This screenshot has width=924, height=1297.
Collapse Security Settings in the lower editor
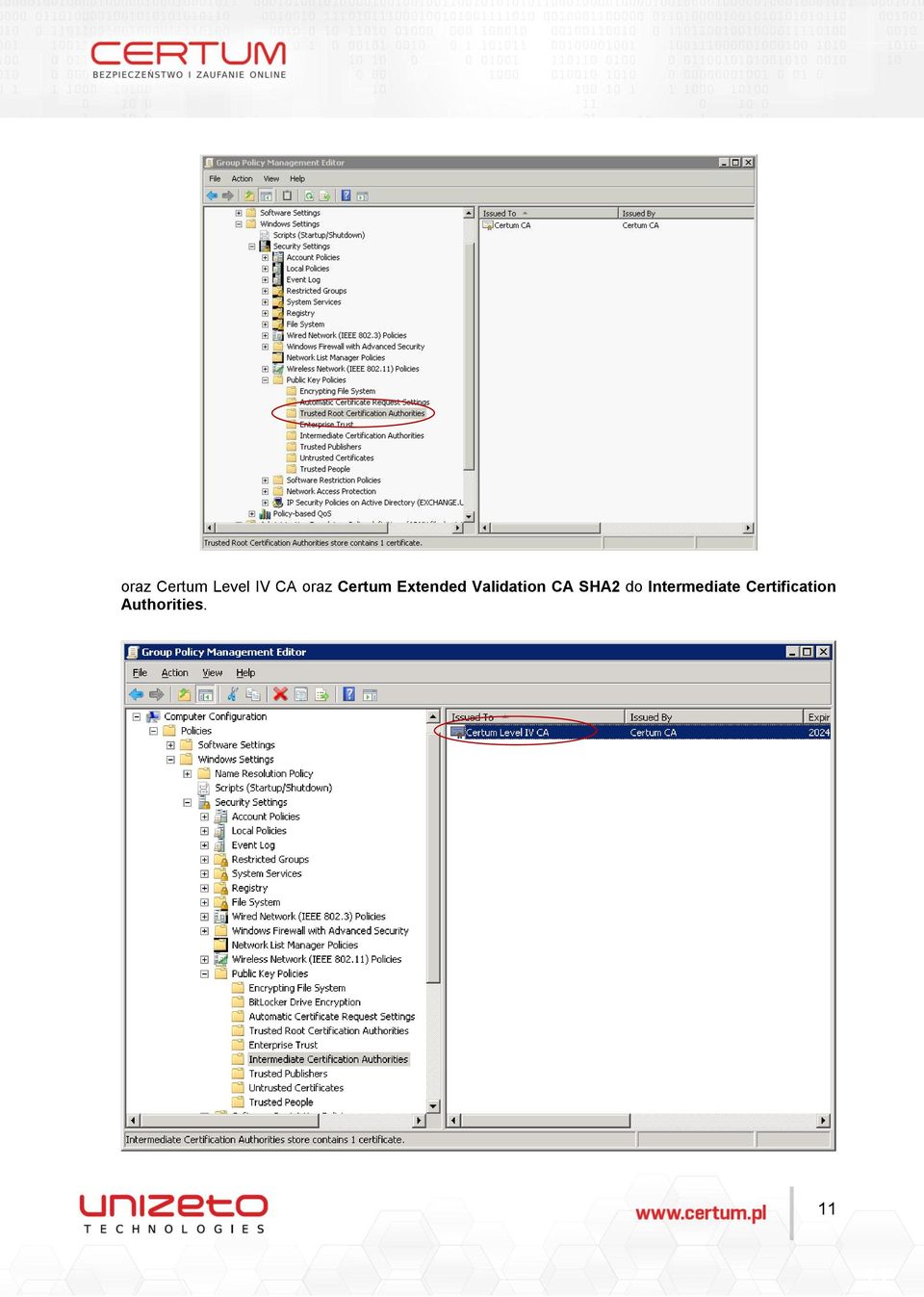coord(187,802)
